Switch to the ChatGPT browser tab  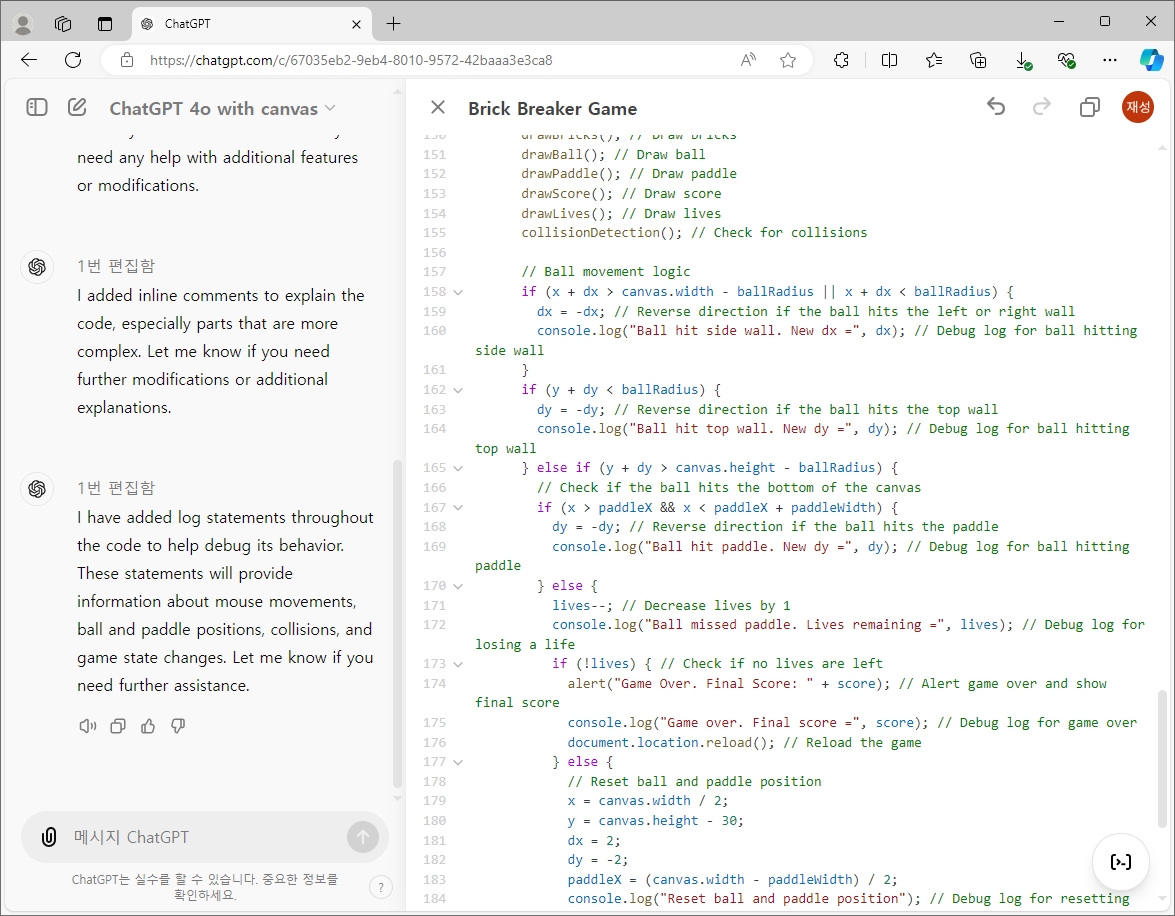point(252,24)
